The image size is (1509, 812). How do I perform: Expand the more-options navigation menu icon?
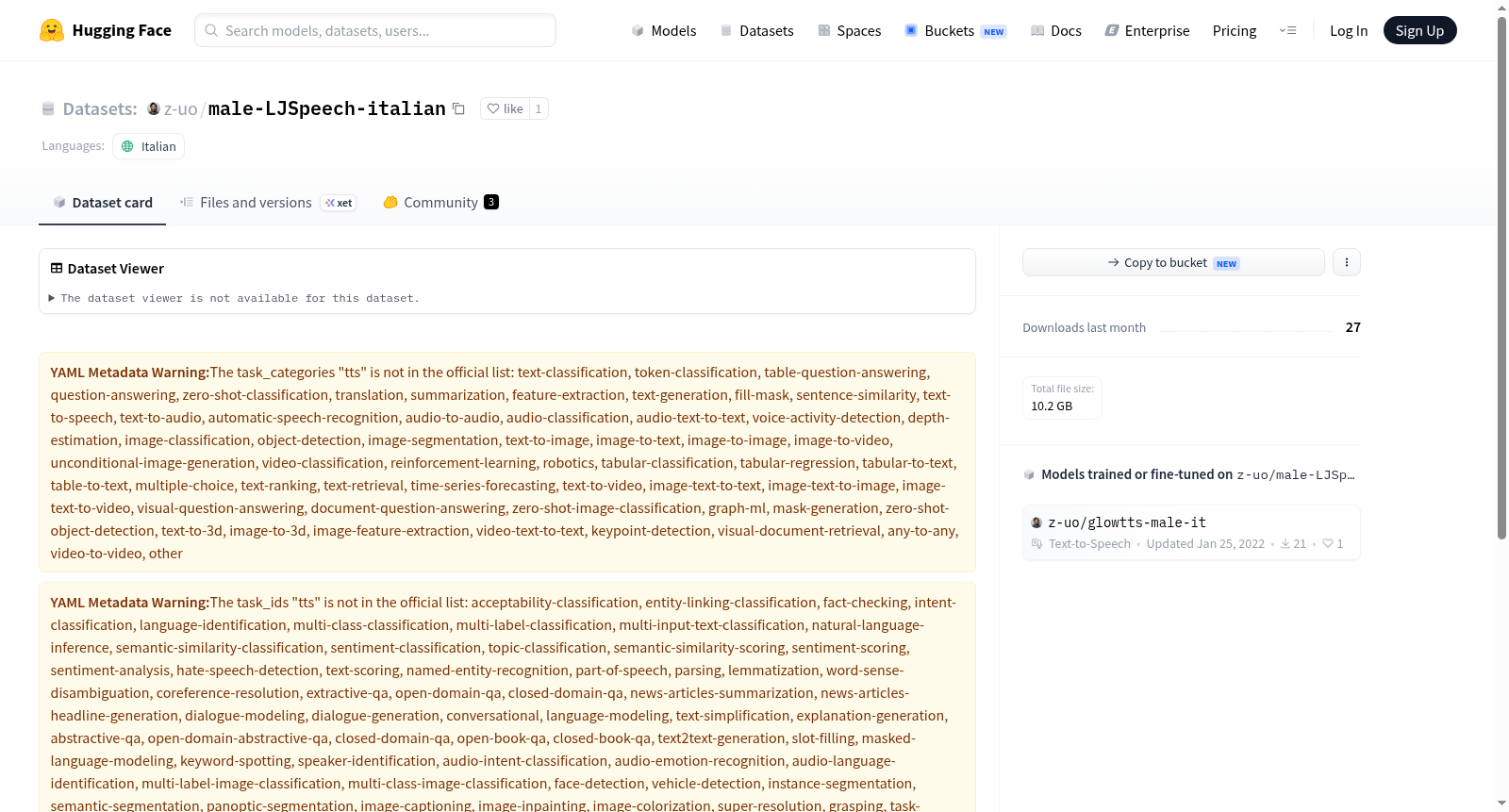click(1287, 31)
